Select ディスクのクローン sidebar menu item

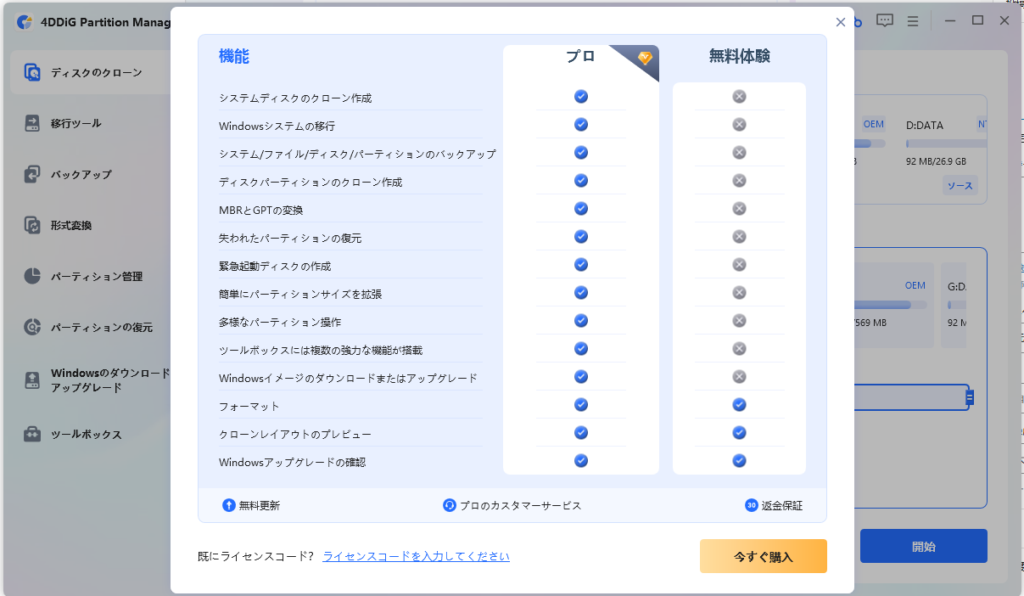point(91,72)
